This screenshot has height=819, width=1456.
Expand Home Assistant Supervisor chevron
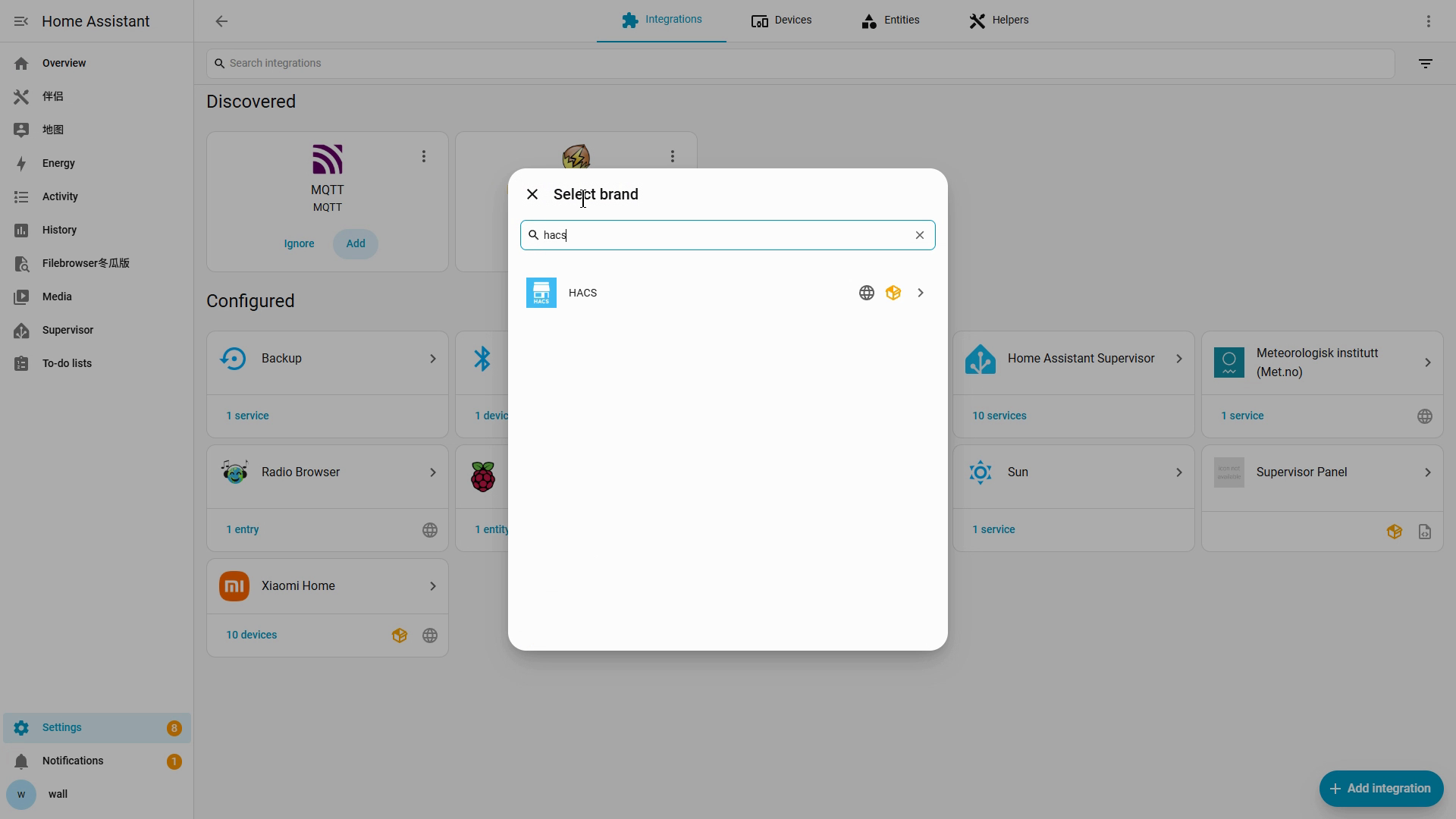pos(1179,359)
